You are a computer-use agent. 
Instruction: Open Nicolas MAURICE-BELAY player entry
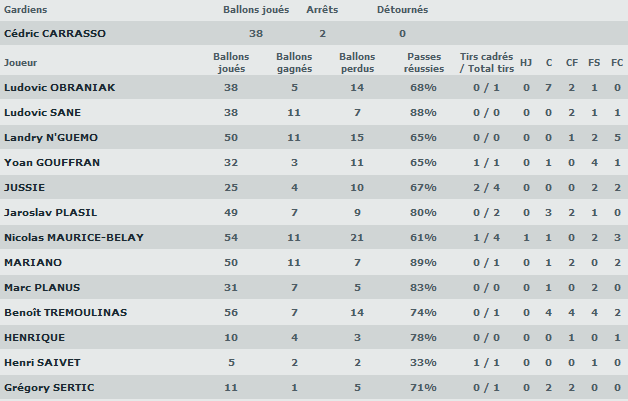[x=74, y=237]
